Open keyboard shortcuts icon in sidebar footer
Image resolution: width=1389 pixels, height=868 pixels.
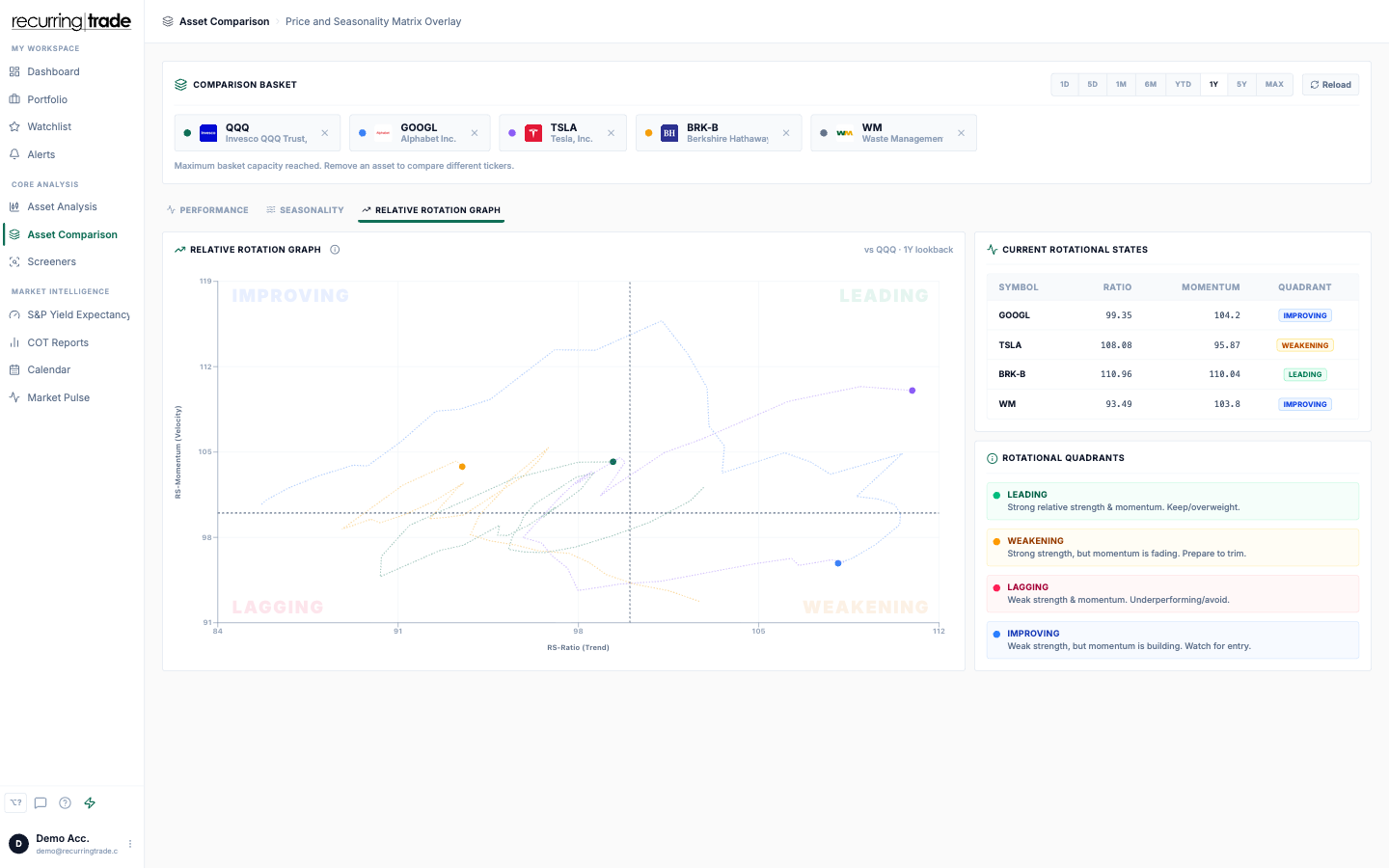(x=15, y=802)
